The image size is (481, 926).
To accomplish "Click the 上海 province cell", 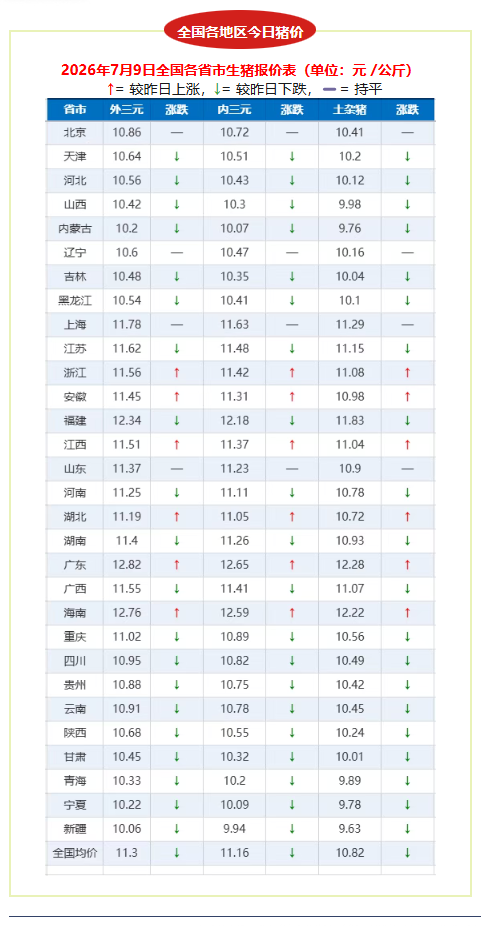I will coord(75,325).
